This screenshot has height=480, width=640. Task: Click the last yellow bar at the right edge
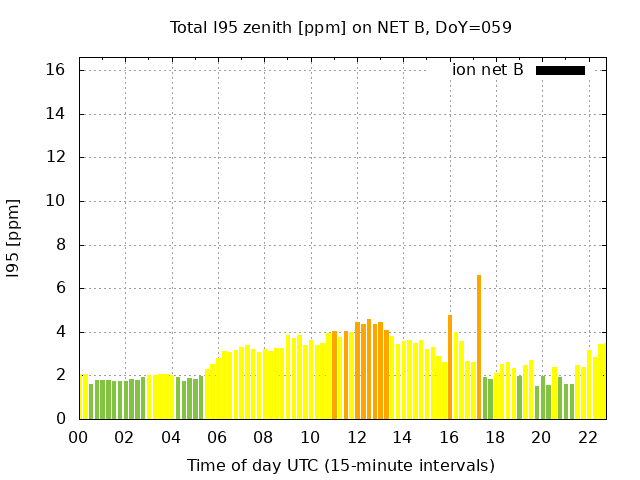pyautogui.click(x=601, y=381)
